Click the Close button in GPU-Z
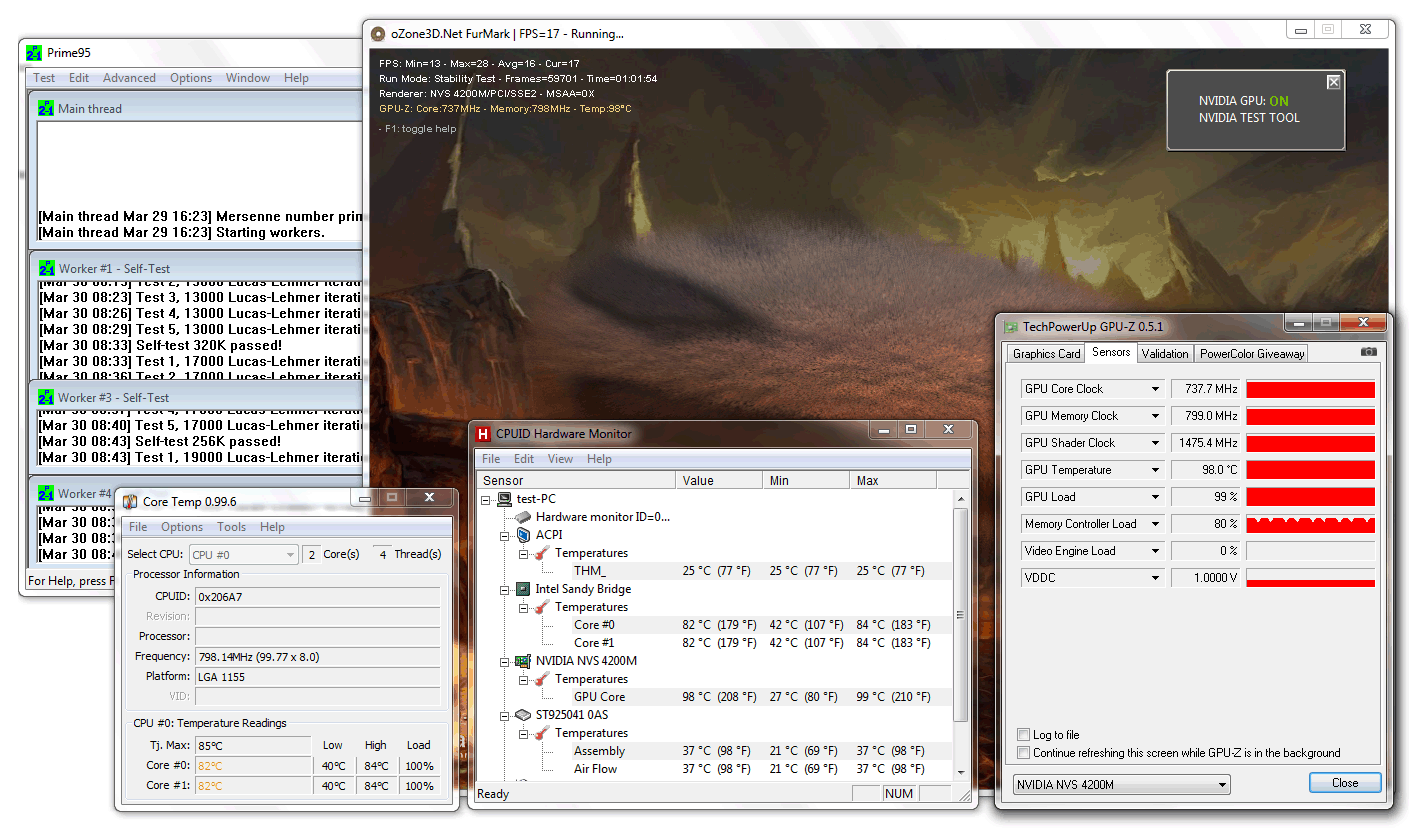This screenshot has width=1409, height=829. click(x=1345, y=783)
